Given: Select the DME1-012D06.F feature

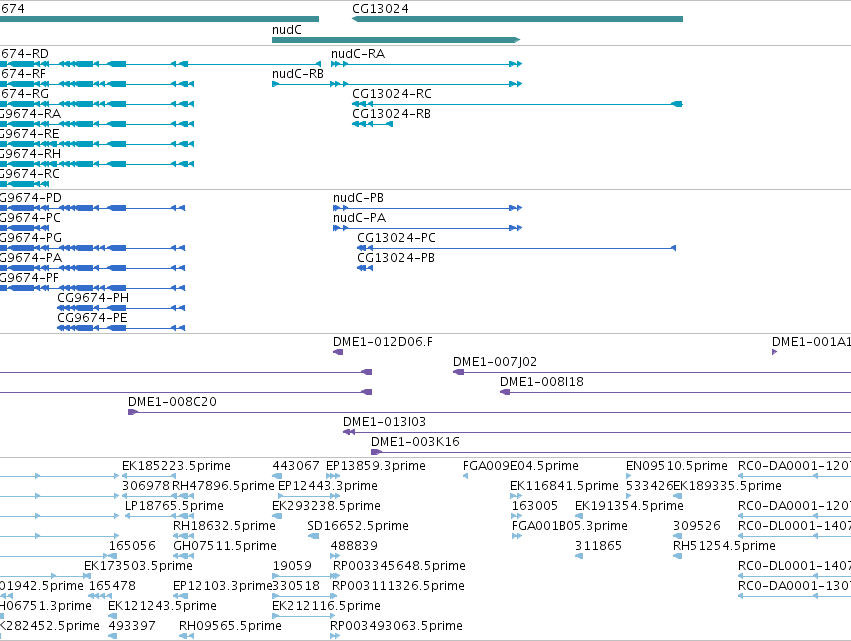Looking at the screenshot, I should 338,352.
